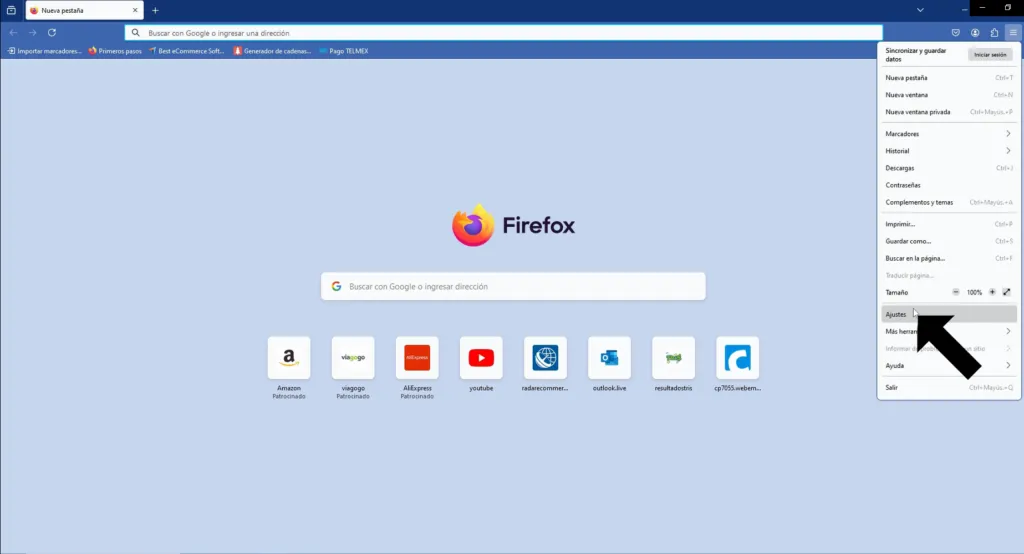Open the outlook.live shortcut tile
The image size is (1024, 554).
[609, 358]
